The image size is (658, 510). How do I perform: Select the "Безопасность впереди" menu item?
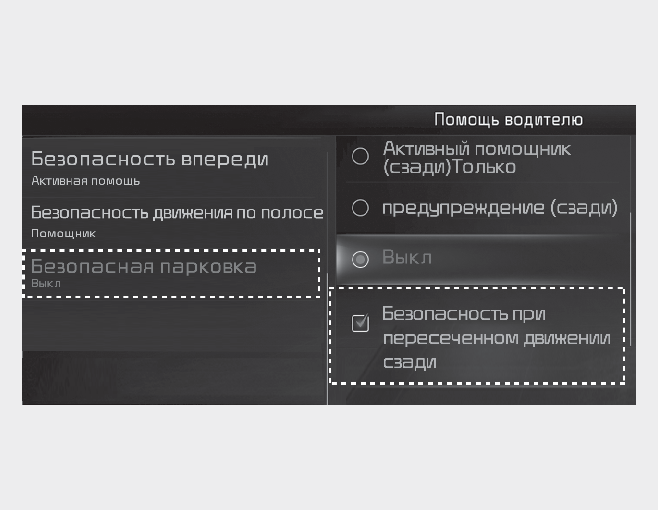[150, 159]
